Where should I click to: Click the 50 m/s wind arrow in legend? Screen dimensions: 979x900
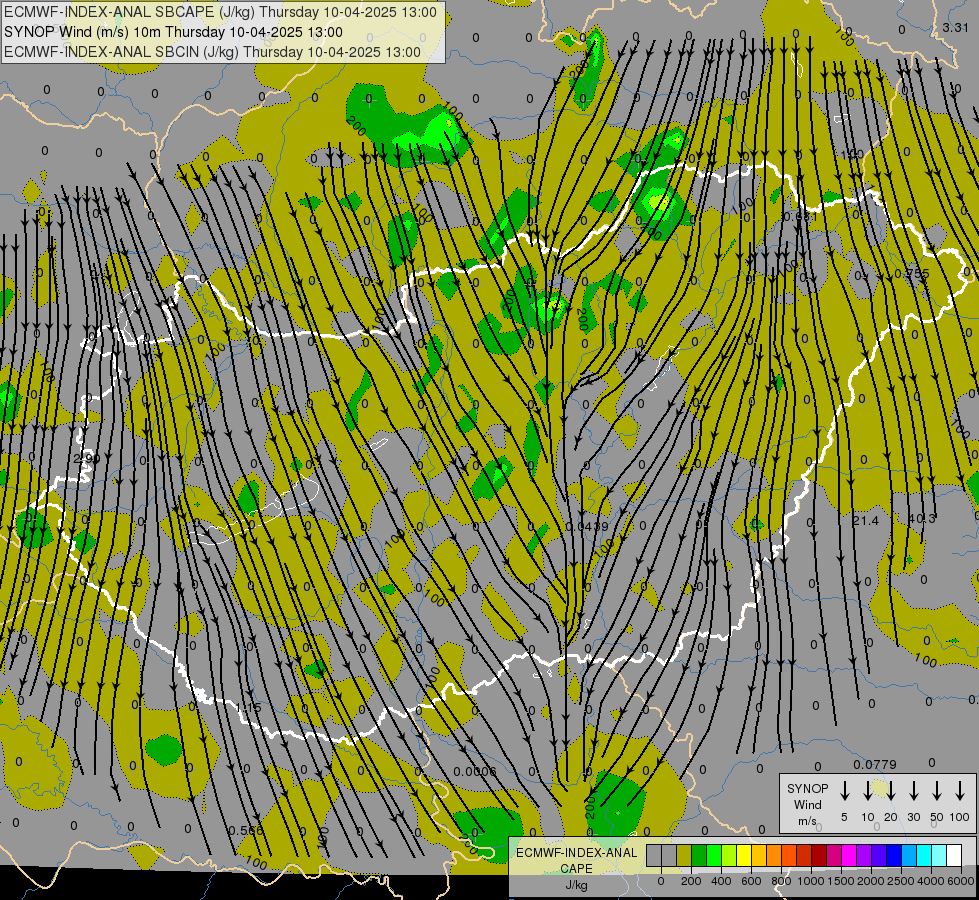(937, 791)
